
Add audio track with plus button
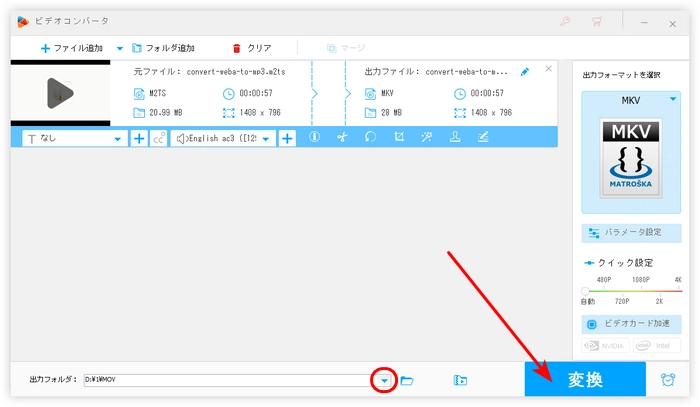pyautogui.click(x=288, y=139)
